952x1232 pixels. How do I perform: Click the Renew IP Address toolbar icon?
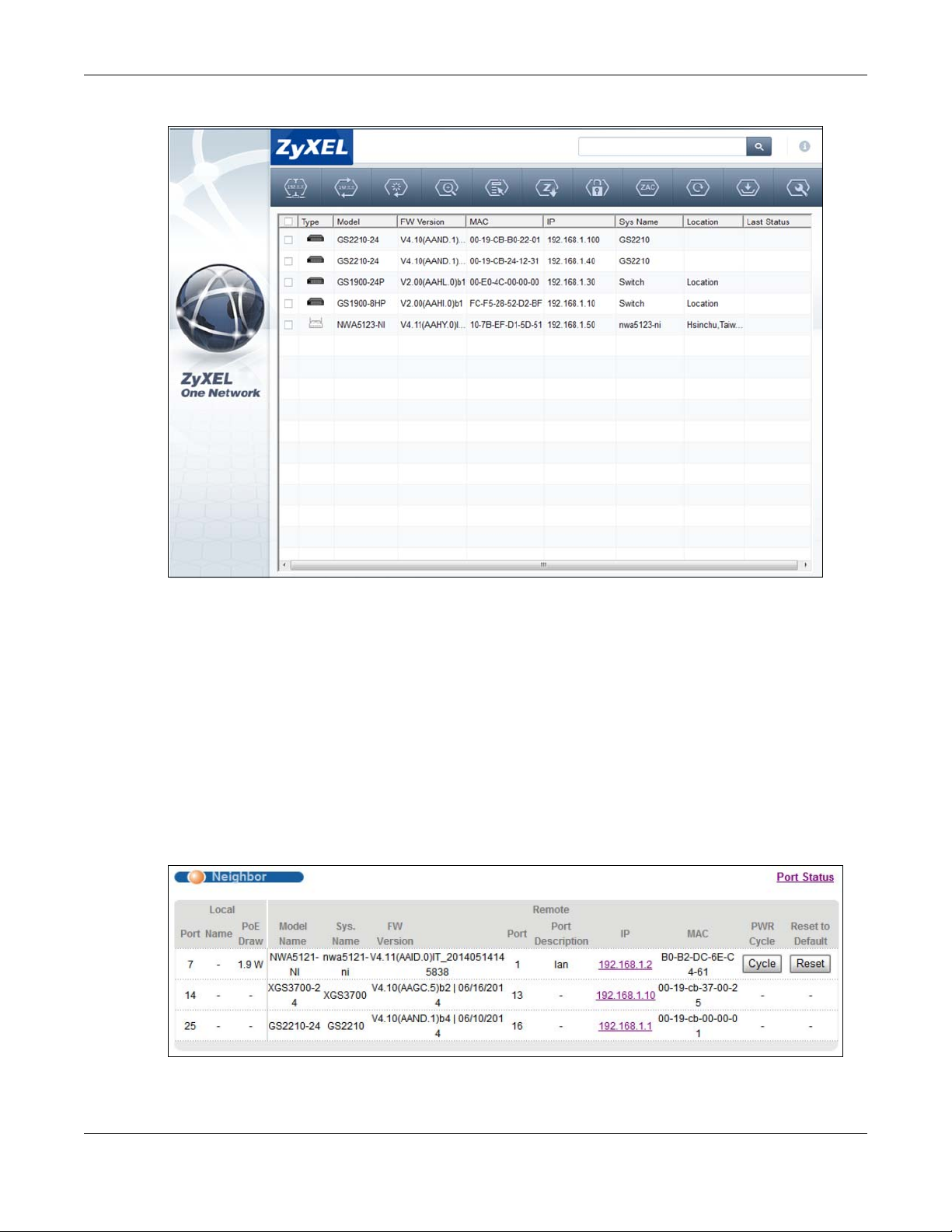346,187
